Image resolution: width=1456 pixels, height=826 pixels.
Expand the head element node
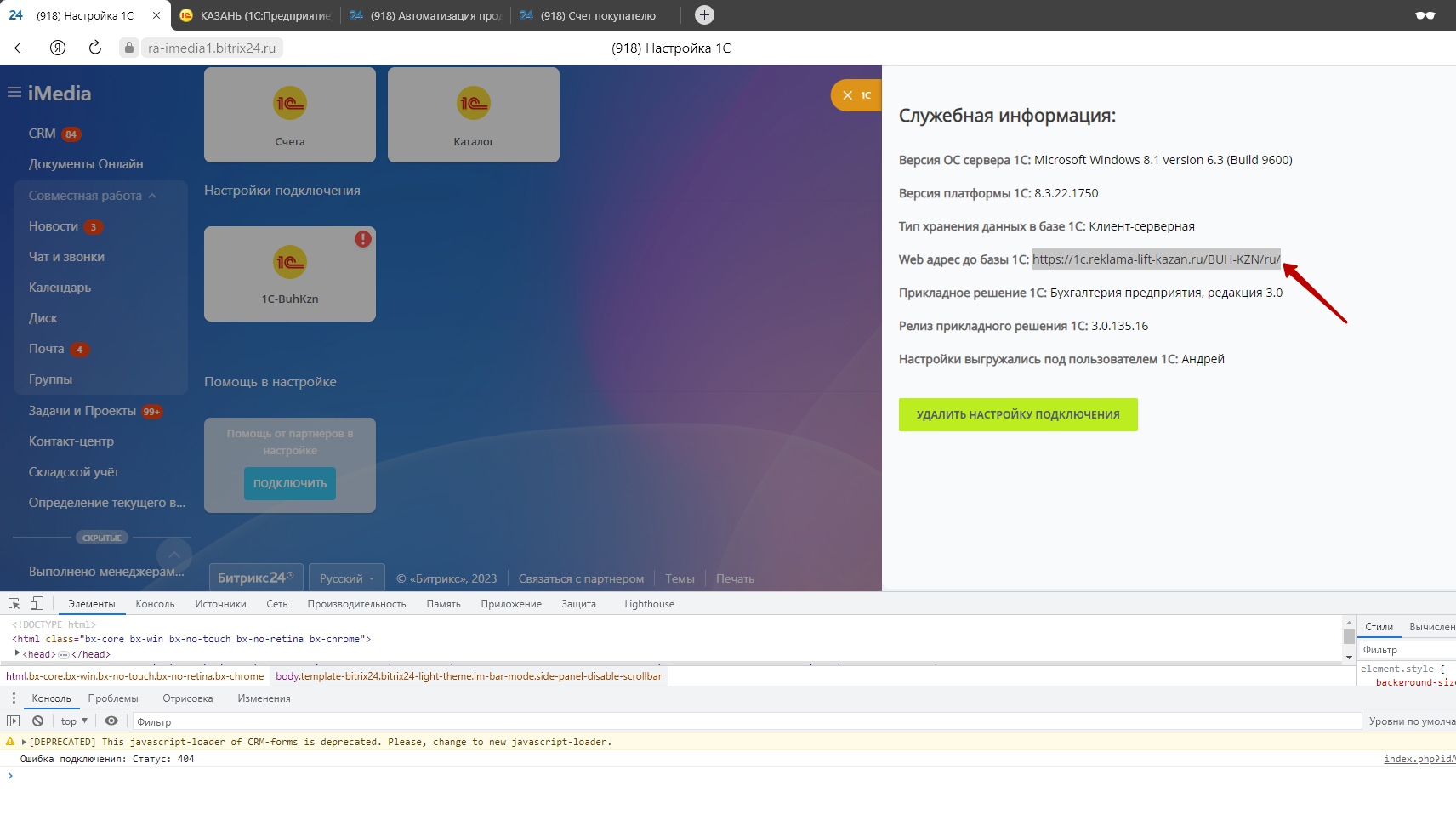[17, 653]
